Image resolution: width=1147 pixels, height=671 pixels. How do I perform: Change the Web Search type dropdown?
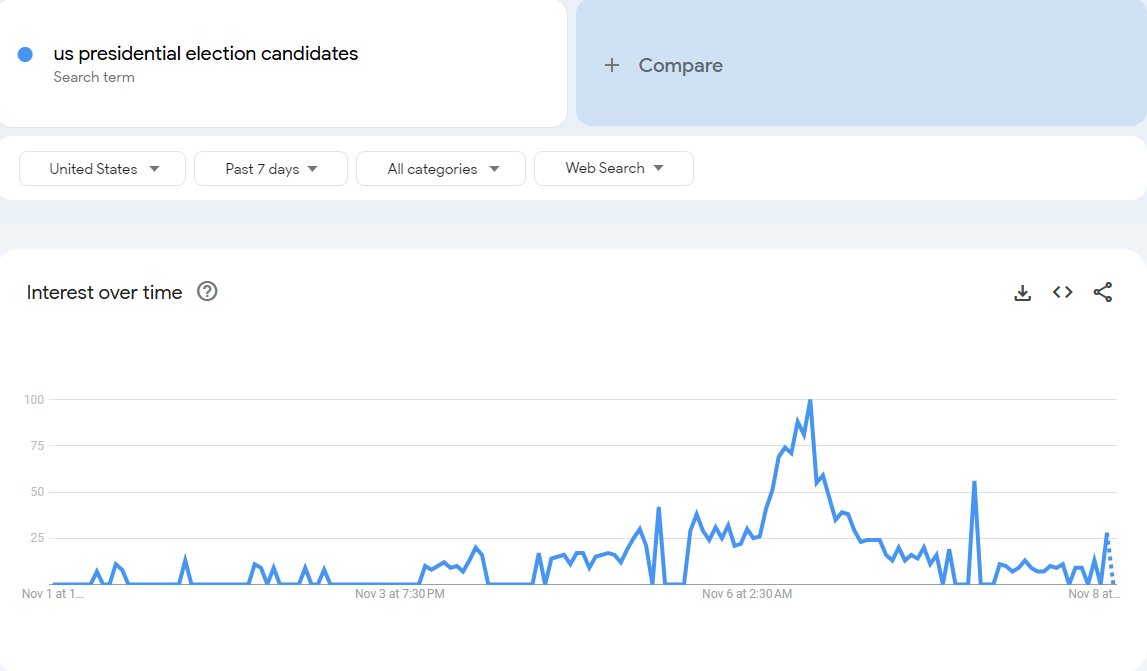pos(614,168)
